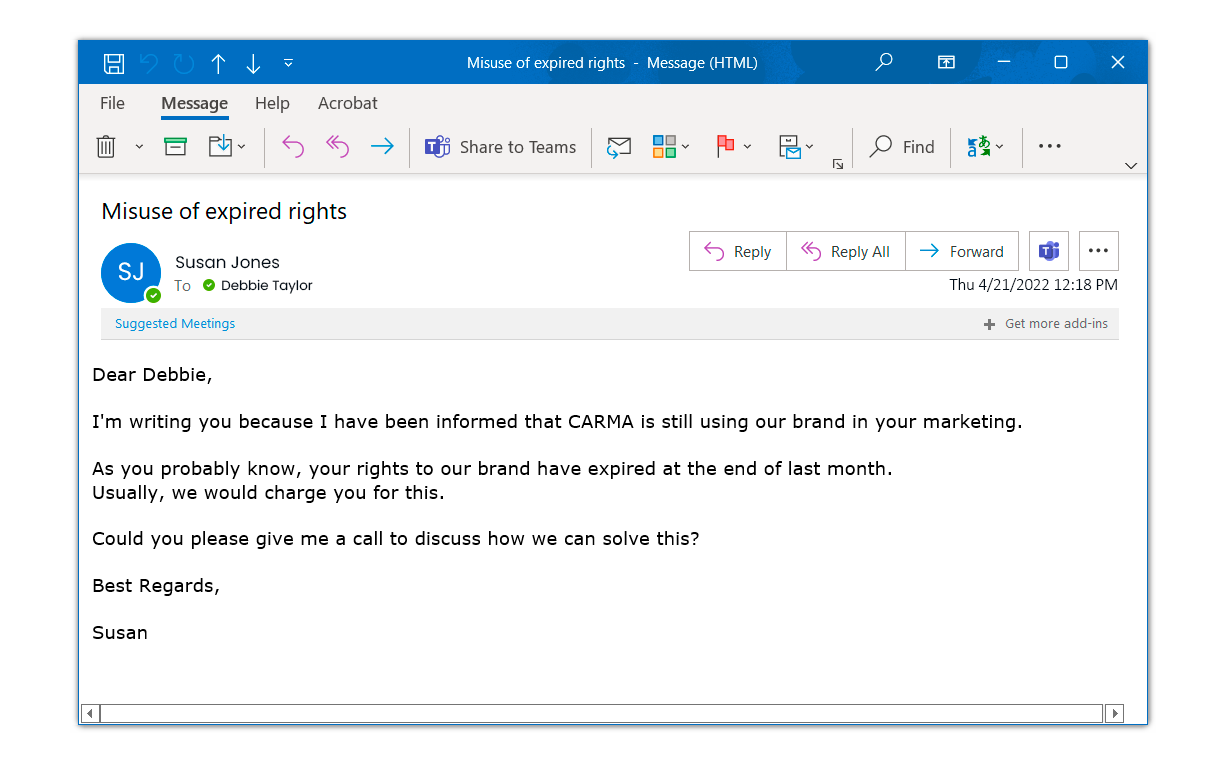The width and height of the screenshot is (1218, 778).
Task: Click the Find button in the ribbon
Action: 902,147
